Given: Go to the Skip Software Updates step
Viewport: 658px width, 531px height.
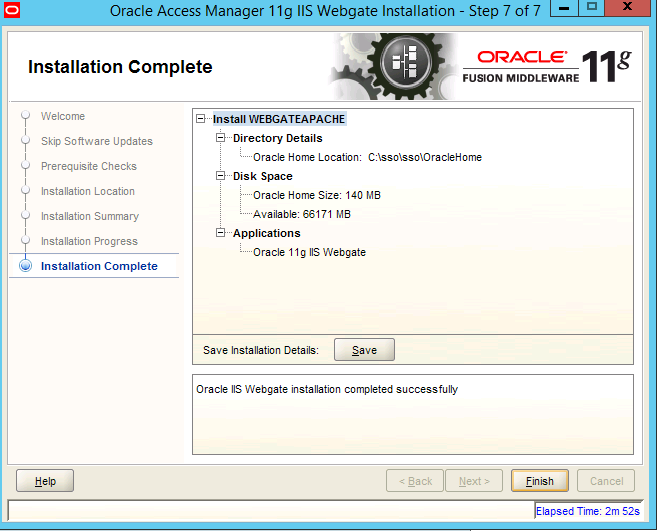Looking at the screenshot, I should click(x=97, y=141).
